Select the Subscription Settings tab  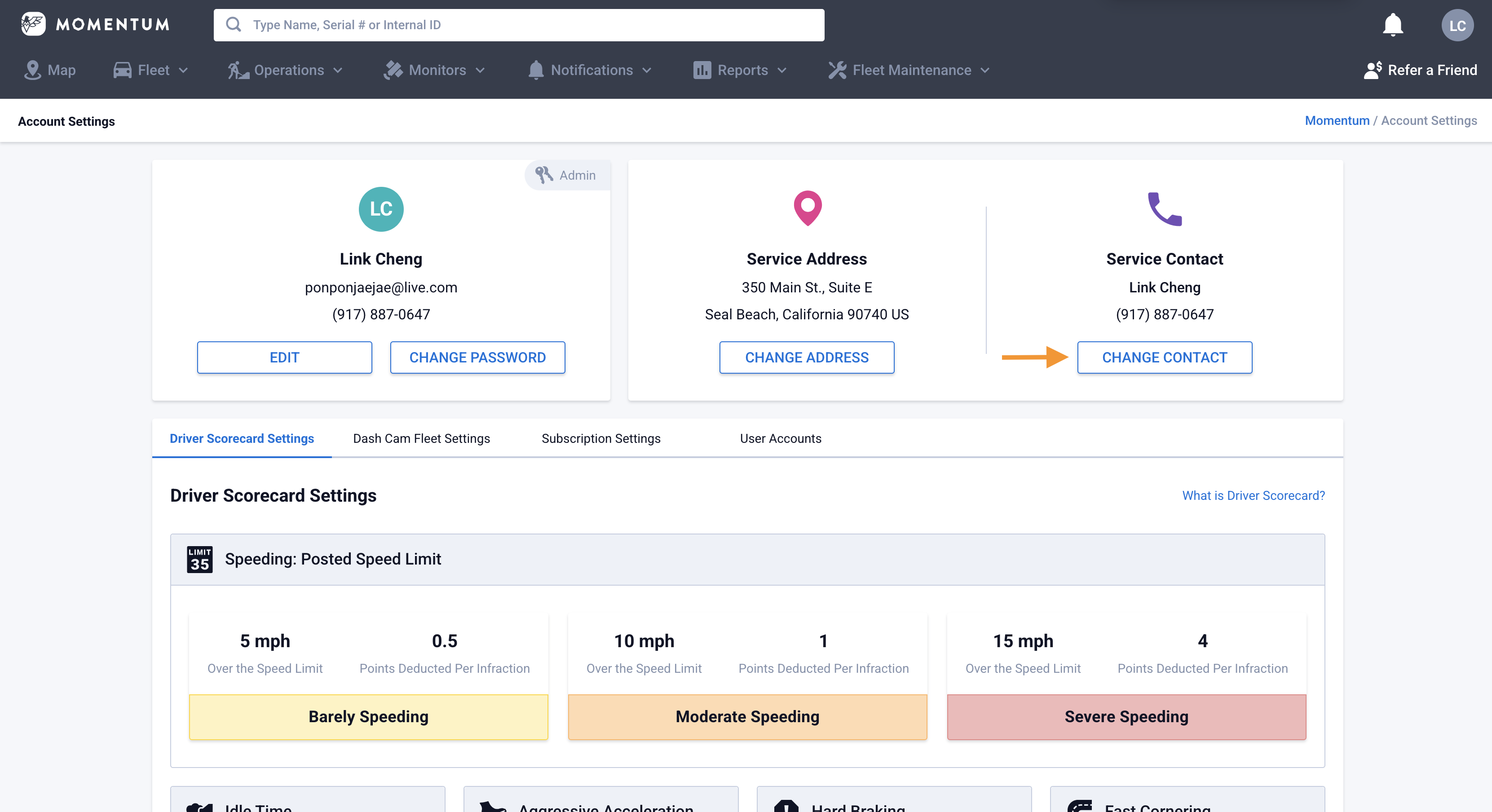[x=600, y=438]
